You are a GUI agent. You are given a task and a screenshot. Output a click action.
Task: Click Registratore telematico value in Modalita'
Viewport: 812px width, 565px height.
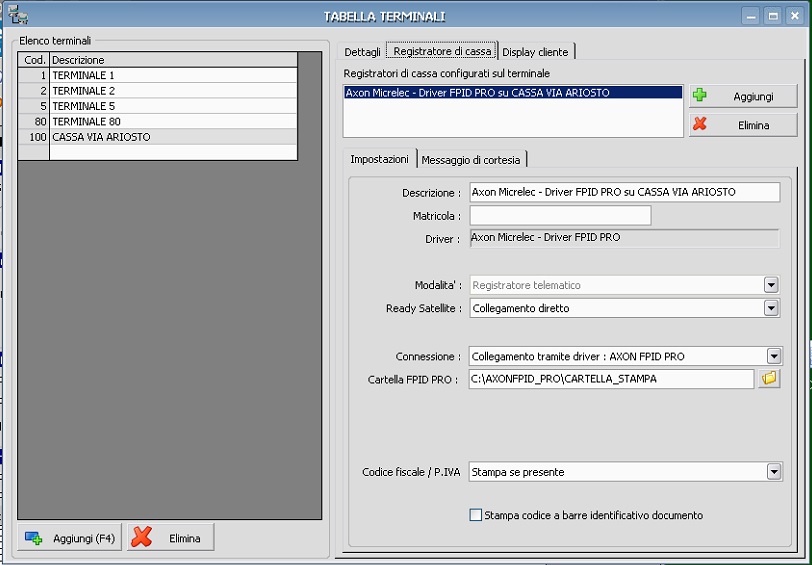coord(526,285)
